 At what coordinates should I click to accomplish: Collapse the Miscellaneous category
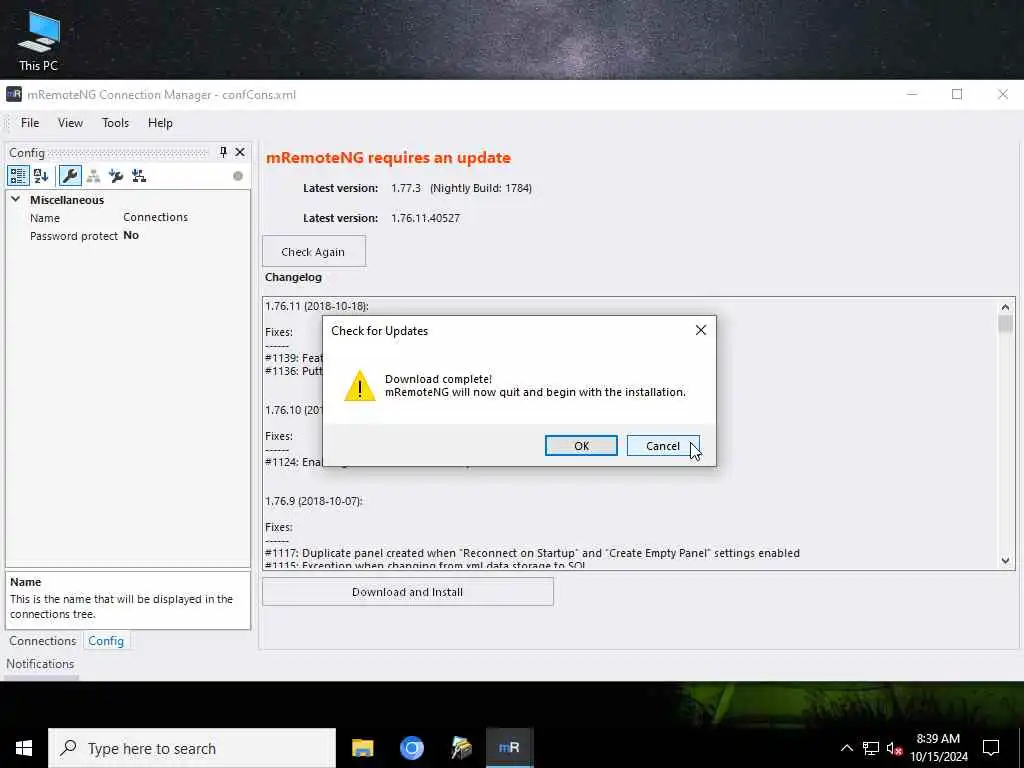[16, 199]
